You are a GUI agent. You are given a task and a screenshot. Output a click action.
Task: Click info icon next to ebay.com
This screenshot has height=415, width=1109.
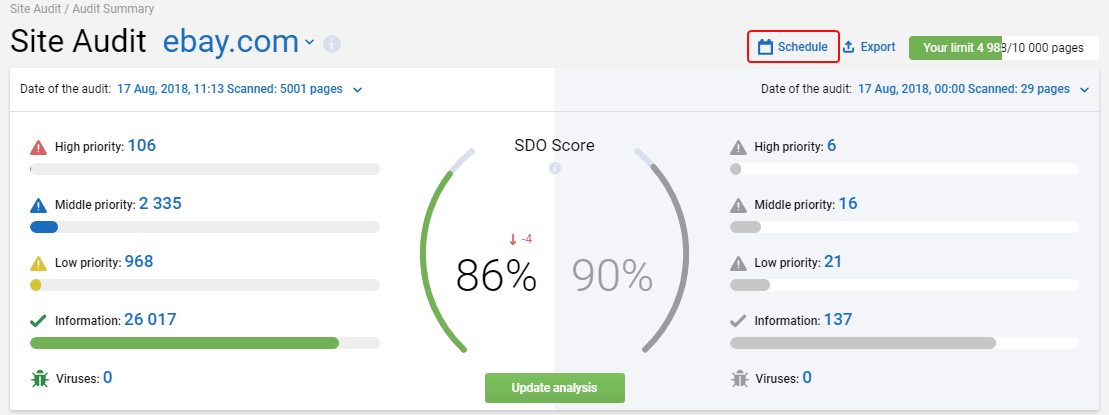coord(332,44)
